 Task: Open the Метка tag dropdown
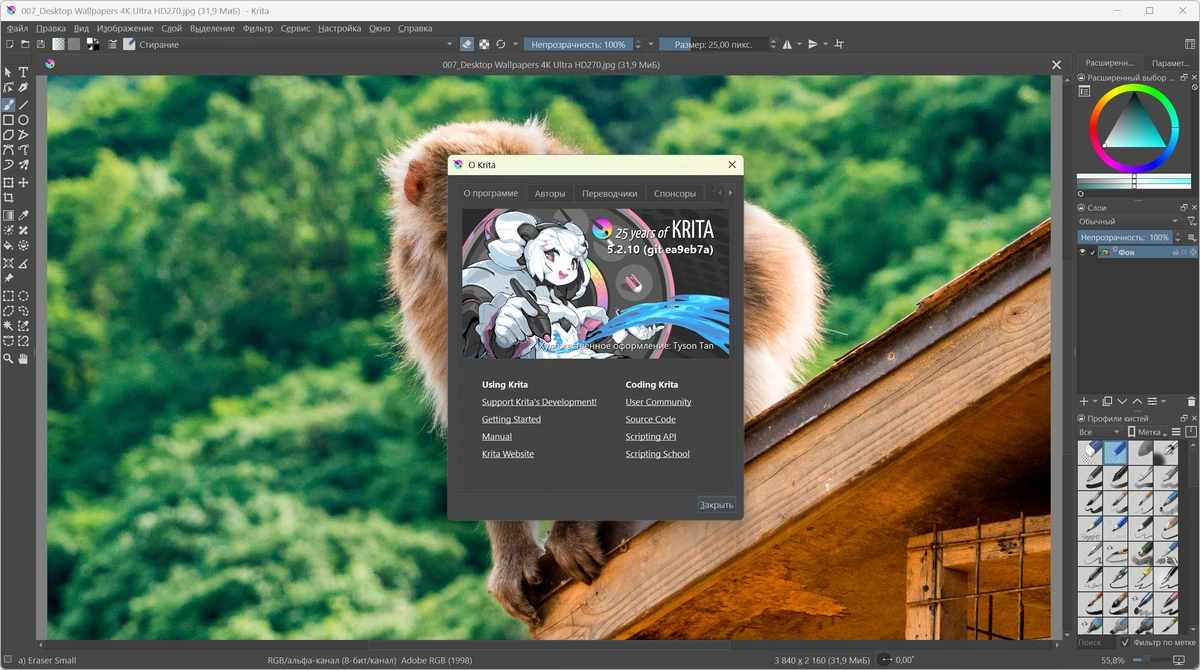(x=1149, y=432)
